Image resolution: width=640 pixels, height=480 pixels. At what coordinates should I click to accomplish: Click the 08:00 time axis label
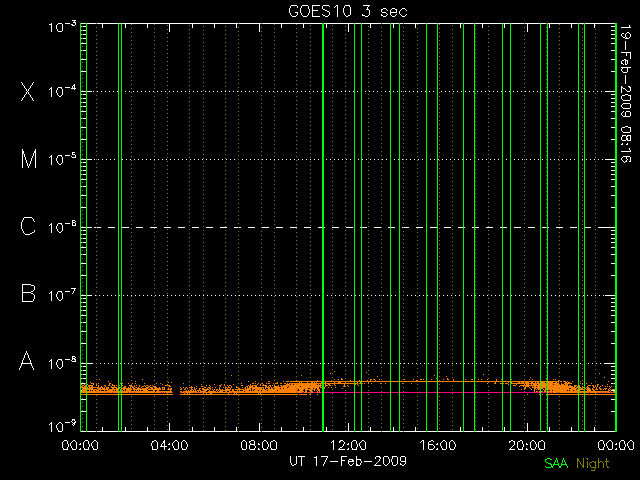[259, 445]
